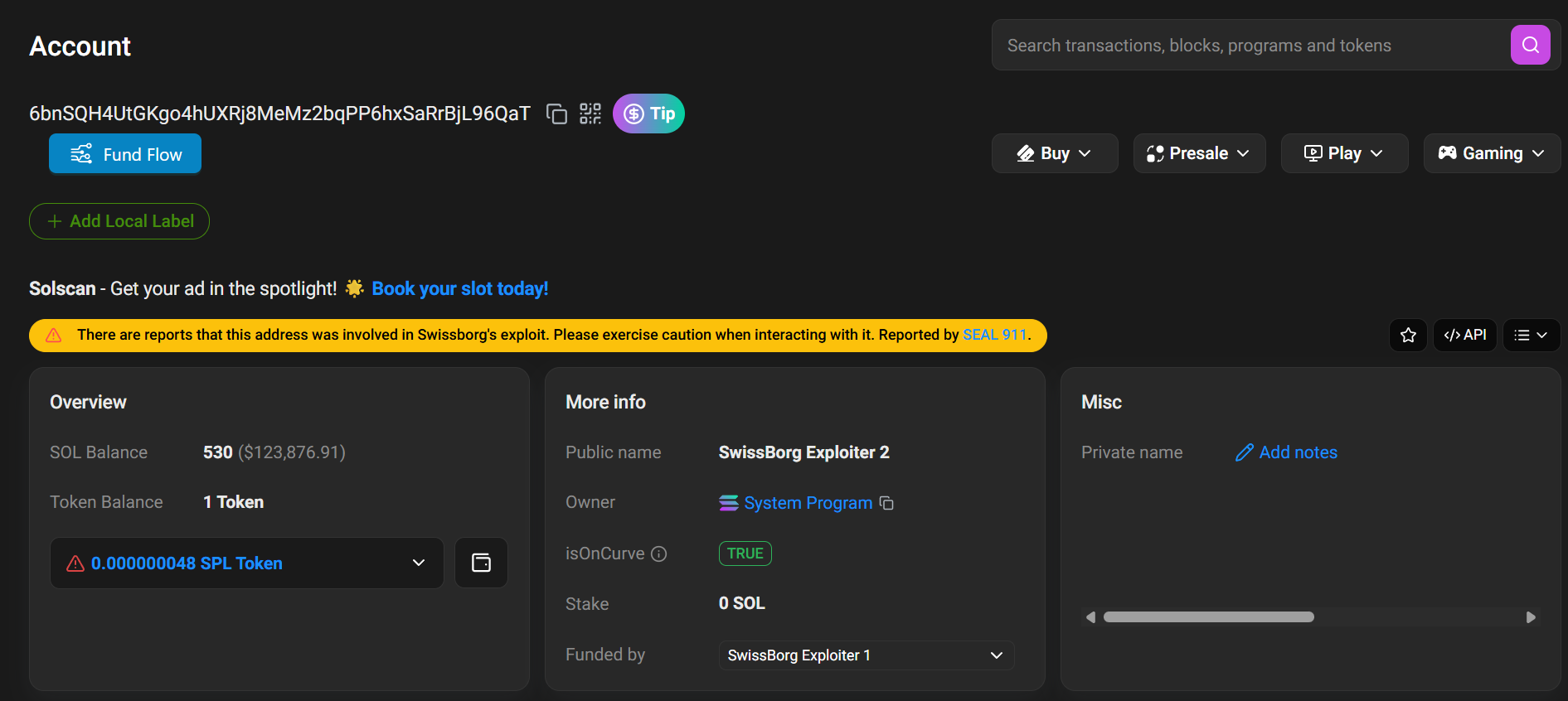Add Local Label to this account

[119, 221]
